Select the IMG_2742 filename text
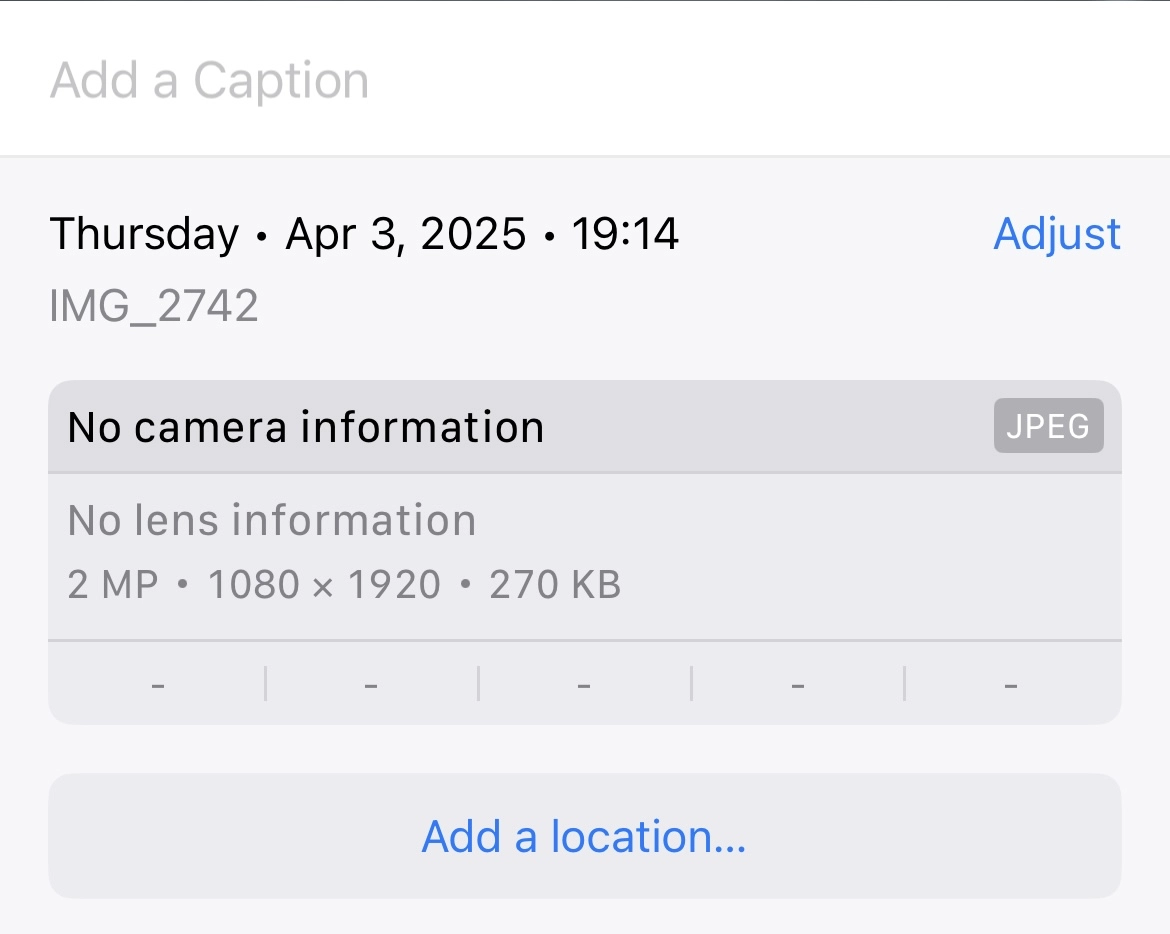This screenshot has height=934, width=1170. click(154, 306)
